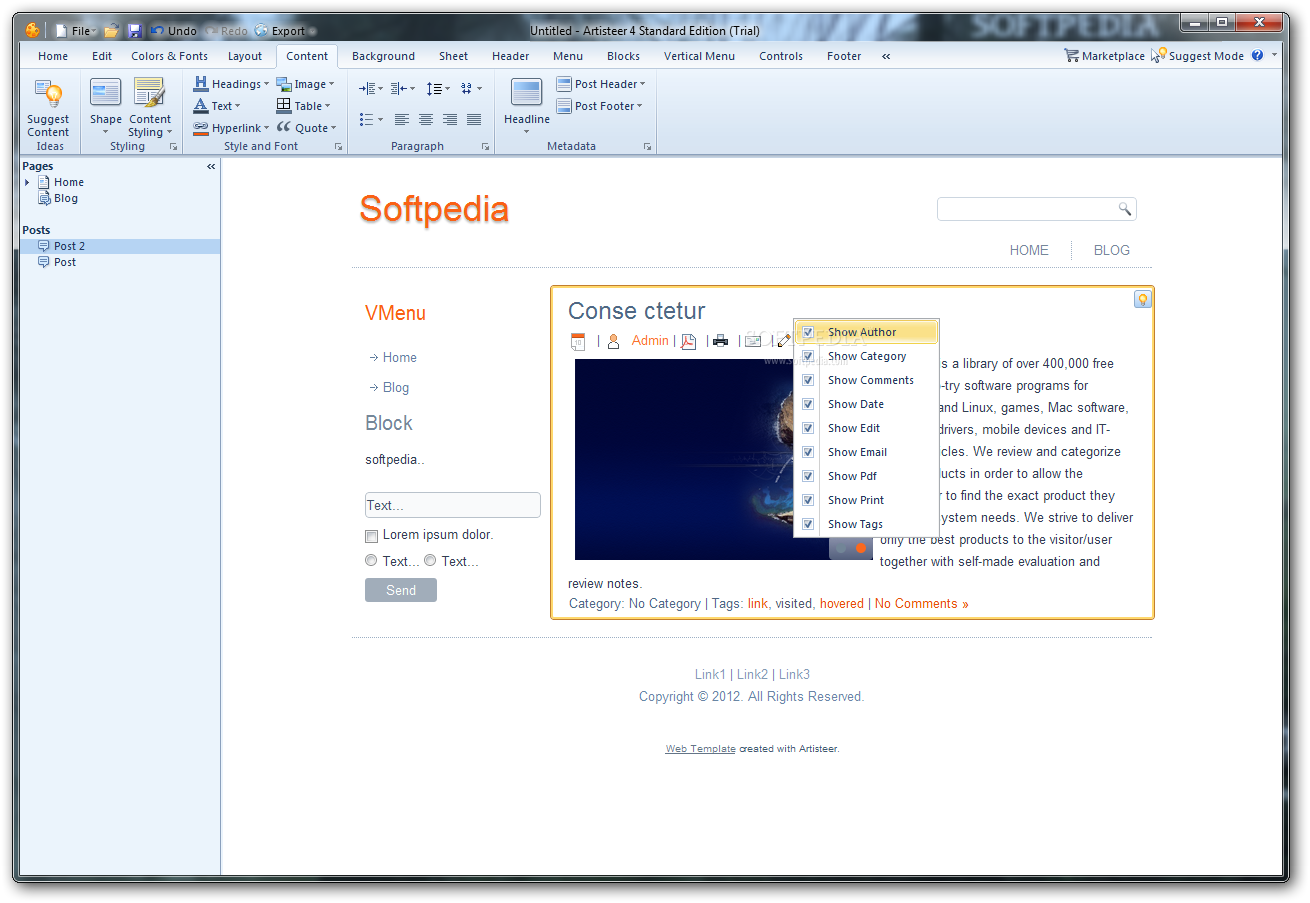Expand the Home page tree node

27,183
